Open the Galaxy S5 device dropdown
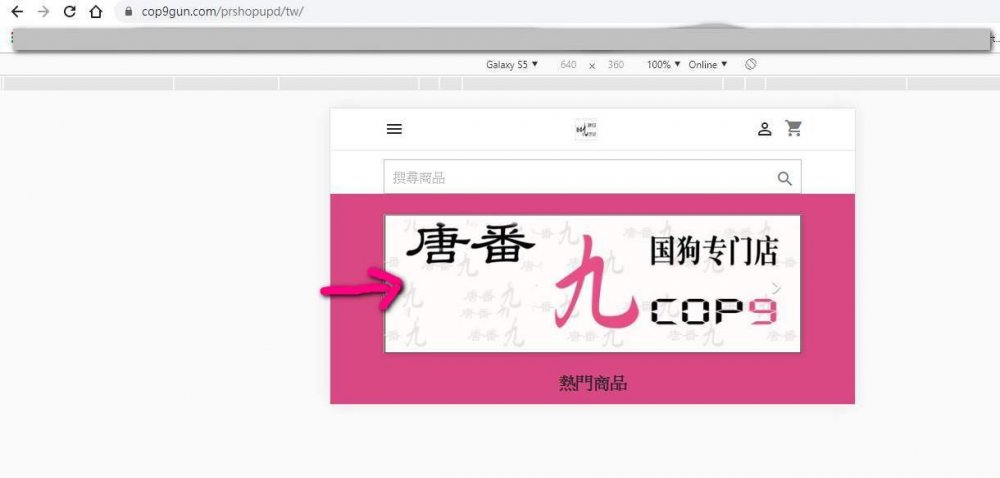The height and width of the screenshot is (478, 1000). [x=512, y=64]
